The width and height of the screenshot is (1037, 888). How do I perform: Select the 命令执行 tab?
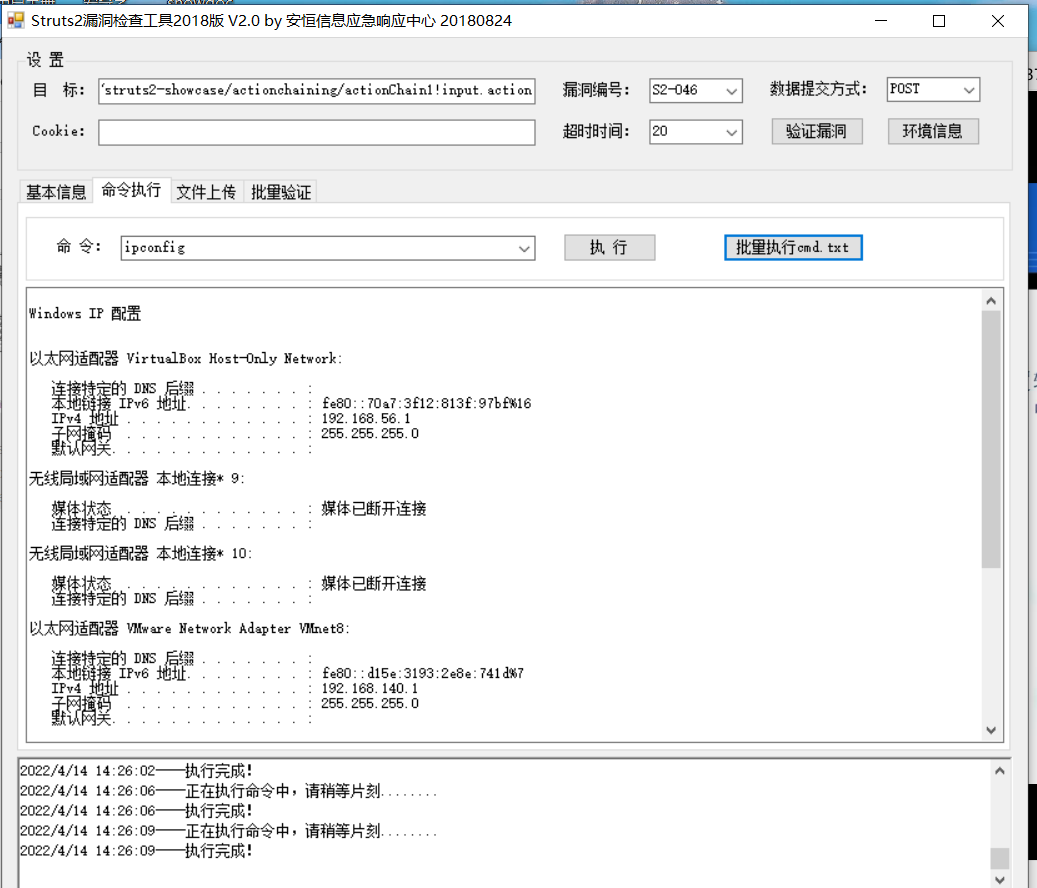pyautogui.click(x=130, y=190)
